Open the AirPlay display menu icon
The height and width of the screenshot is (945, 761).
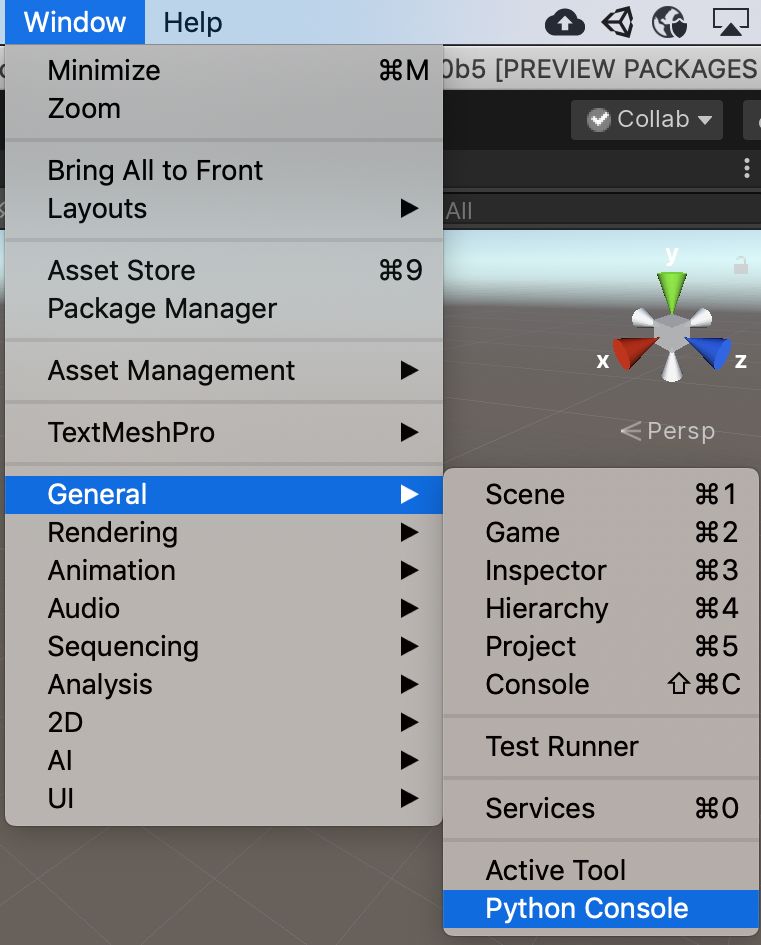pos(731,22)
